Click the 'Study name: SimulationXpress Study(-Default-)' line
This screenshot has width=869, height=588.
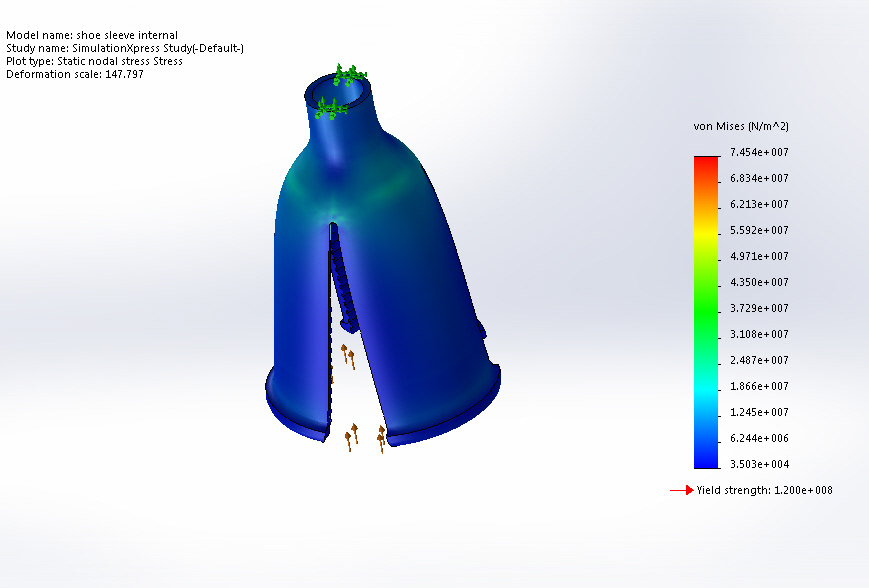point(125,48)
